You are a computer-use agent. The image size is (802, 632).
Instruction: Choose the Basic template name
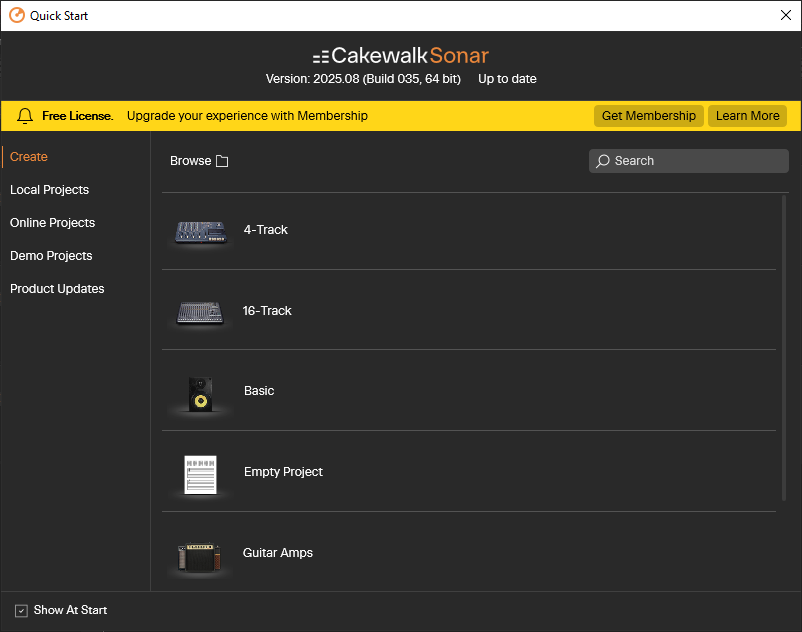click(259, 391)
